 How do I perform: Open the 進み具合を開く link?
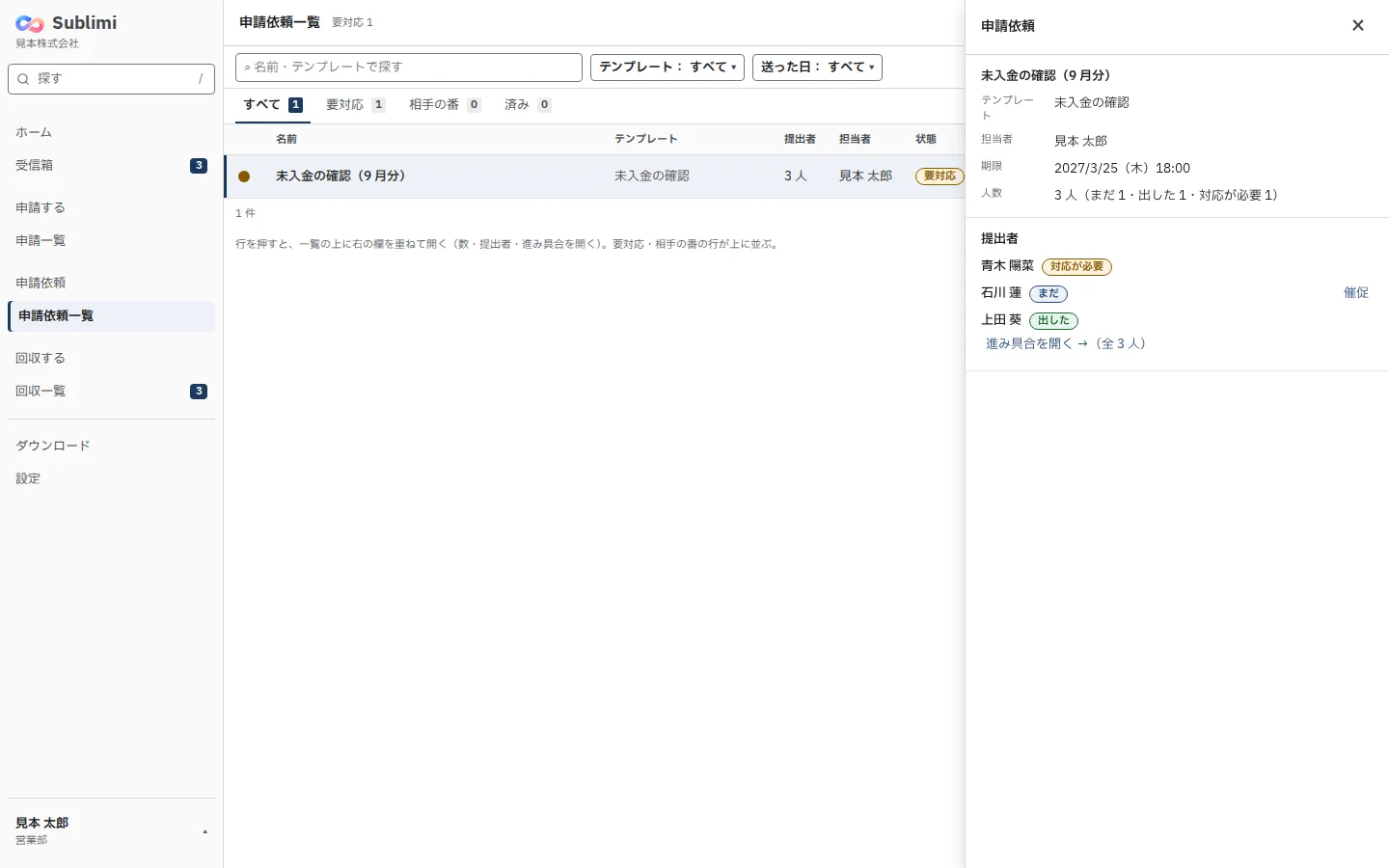point(1066,343)
